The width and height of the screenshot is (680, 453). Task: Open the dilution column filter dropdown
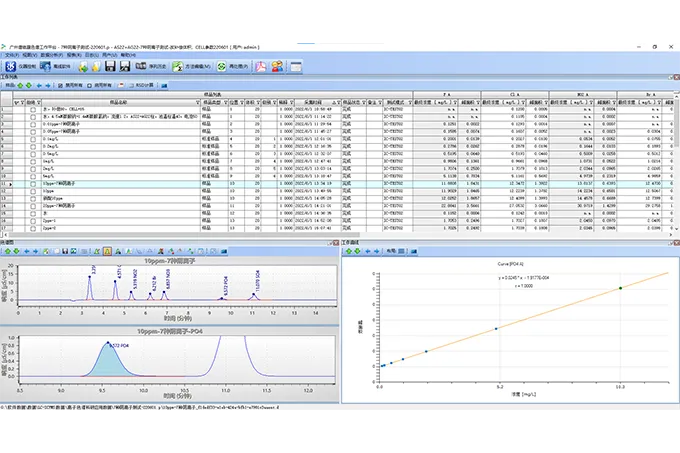[x=292, y=102]
